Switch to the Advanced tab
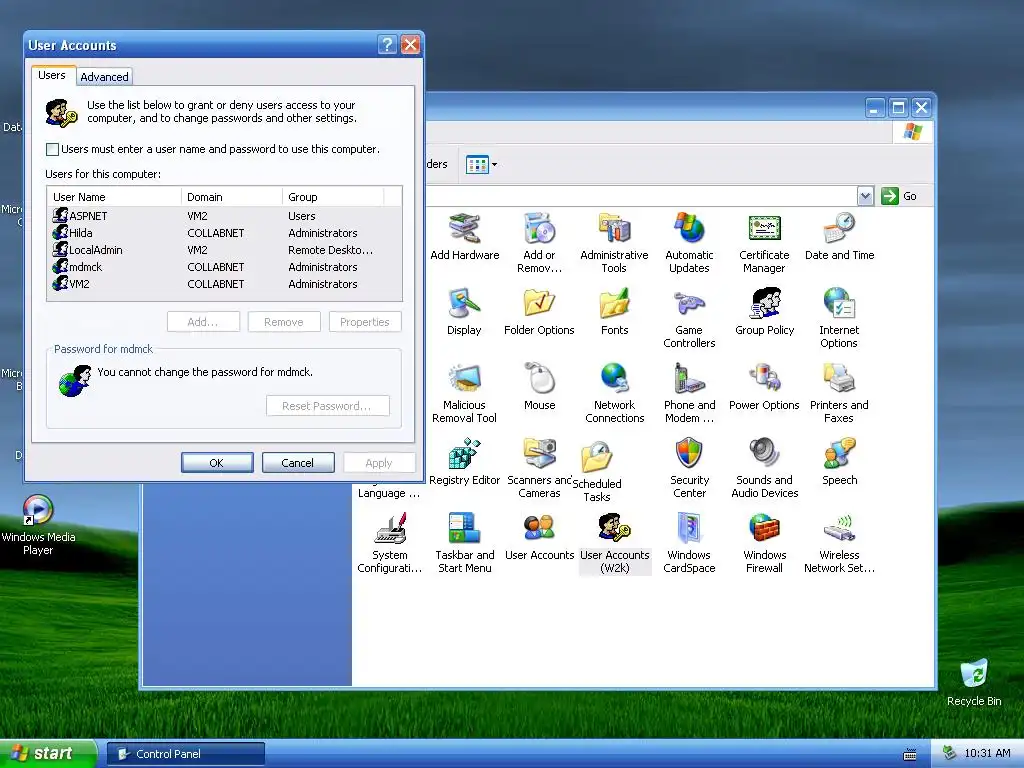1024x768 pixels. pyautogui.click(x=104, y=76)
